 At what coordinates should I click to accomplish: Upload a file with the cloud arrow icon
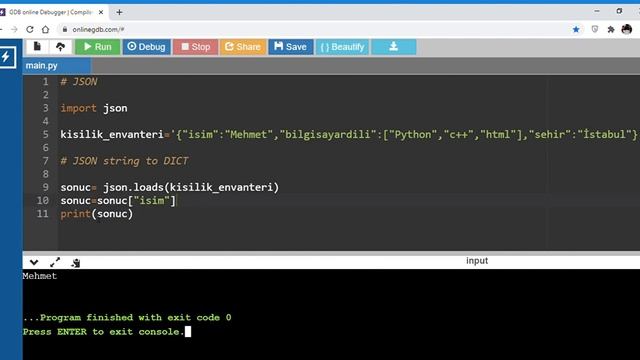(60, 47)
